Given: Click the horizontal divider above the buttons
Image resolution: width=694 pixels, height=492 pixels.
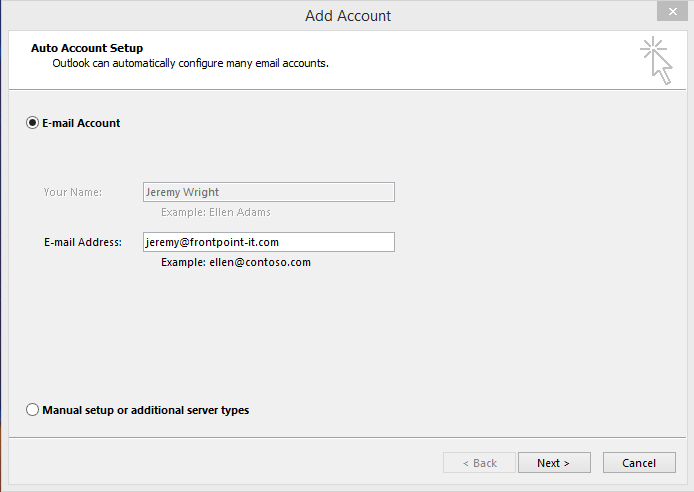Looking at the screenshot, I should pos(347,438).
